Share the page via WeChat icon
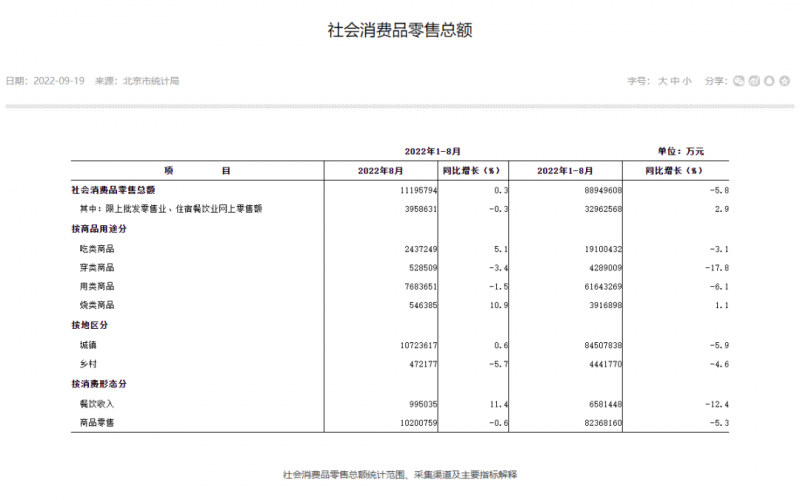Image resolution: width=800 pixels, height=500 pixels. (x=739, y=81)
